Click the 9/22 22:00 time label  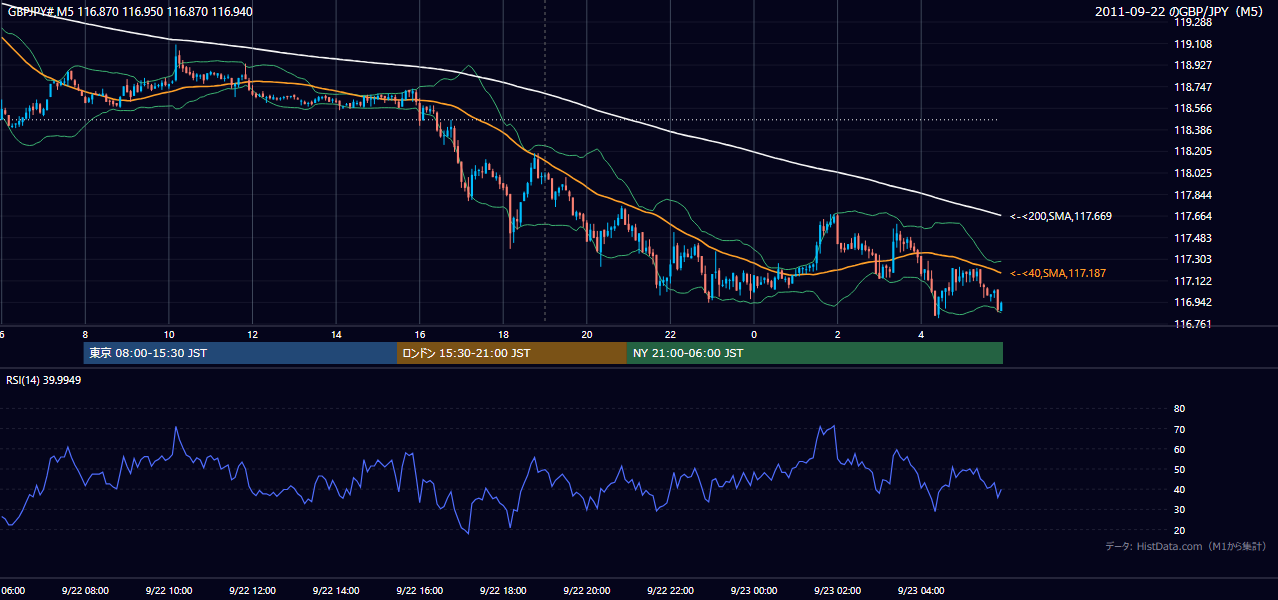coord(670,590)
